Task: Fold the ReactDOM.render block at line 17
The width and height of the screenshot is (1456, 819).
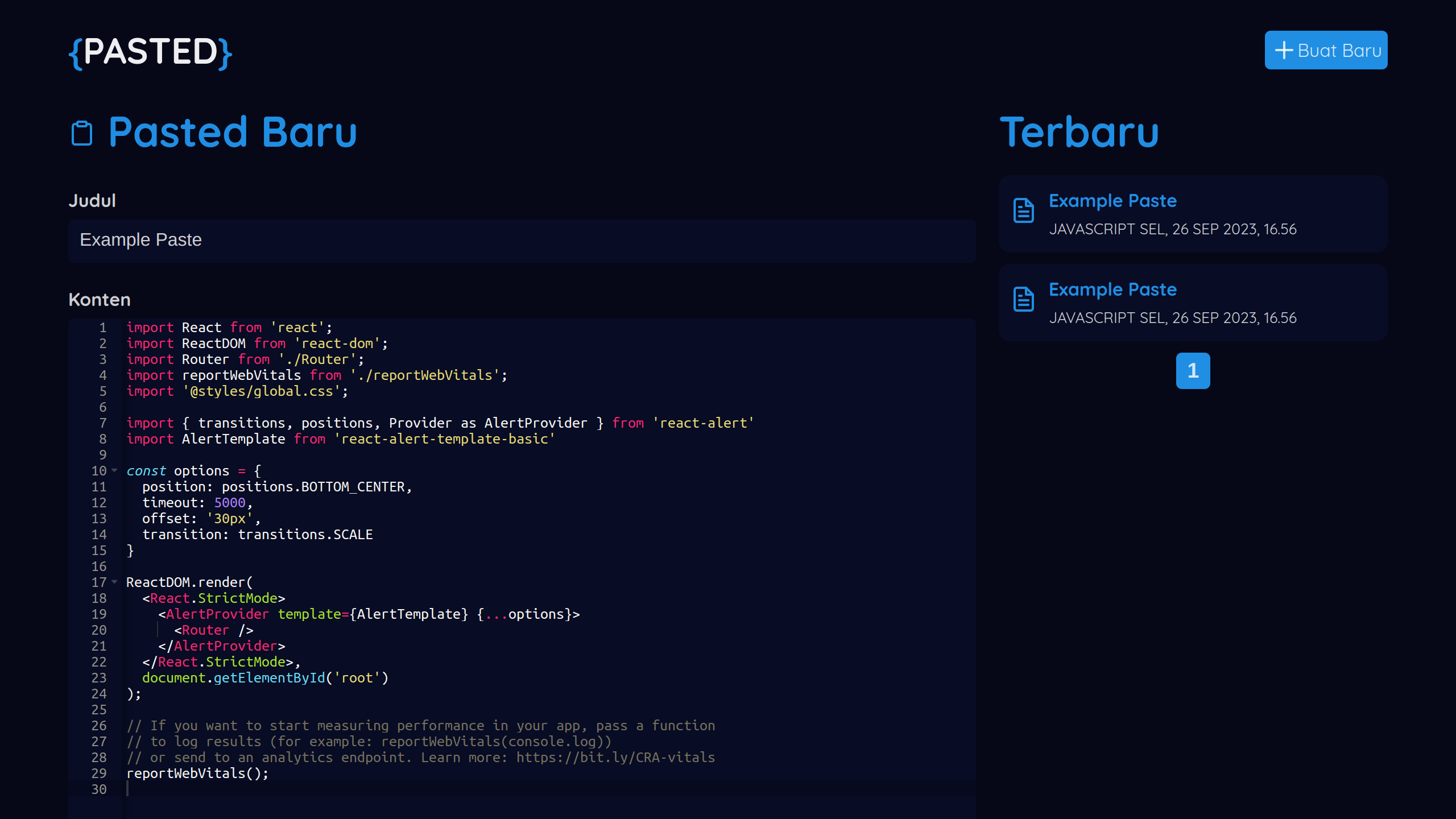Action: 114,582
